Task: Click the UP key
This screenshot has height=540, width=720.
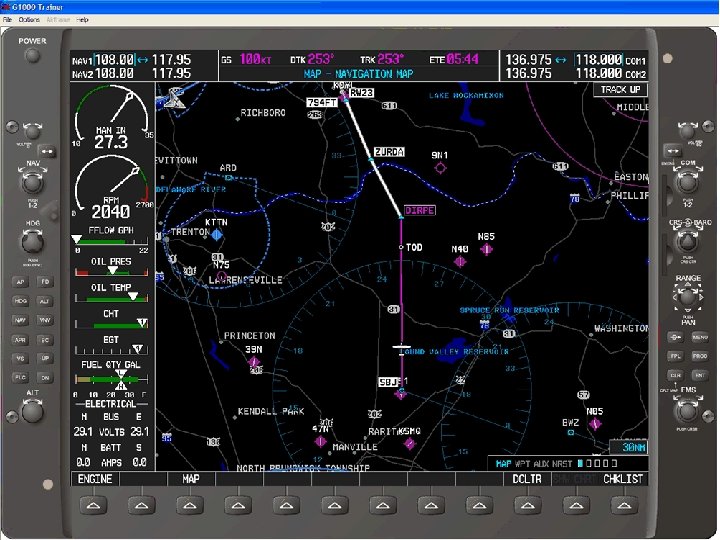Action: (45, 358)
